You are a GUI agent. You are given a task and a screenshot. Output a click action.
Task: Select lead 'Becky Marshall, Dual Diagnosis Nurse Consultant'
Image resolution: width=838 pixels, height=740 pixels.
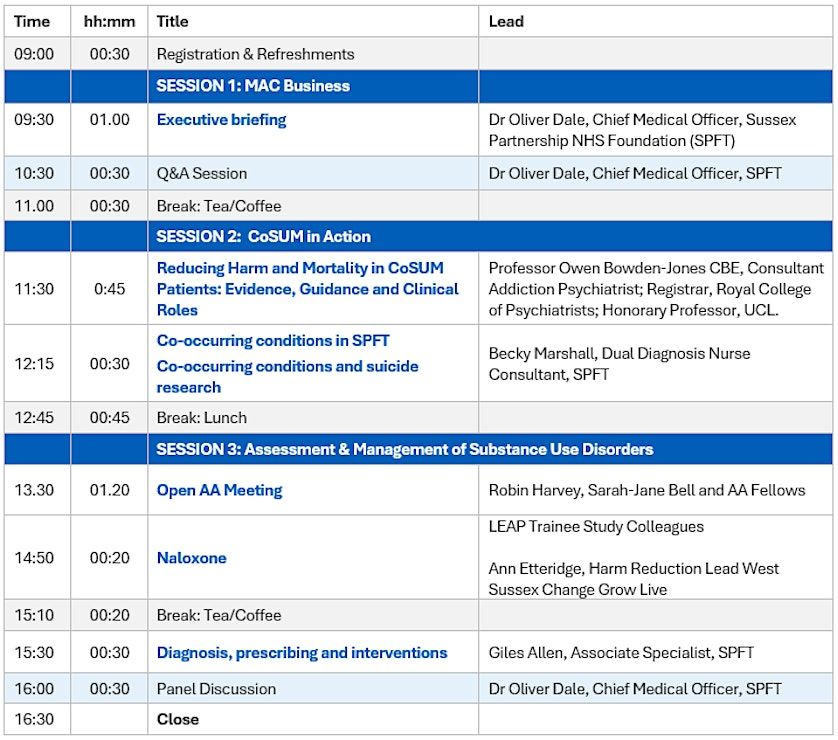(619, 364)
